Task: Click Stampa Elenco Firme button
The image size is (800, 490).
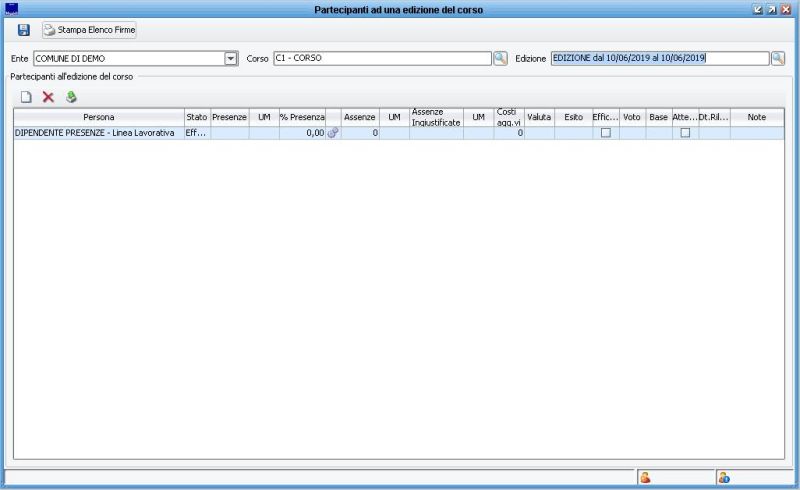Action: point(89,30)
